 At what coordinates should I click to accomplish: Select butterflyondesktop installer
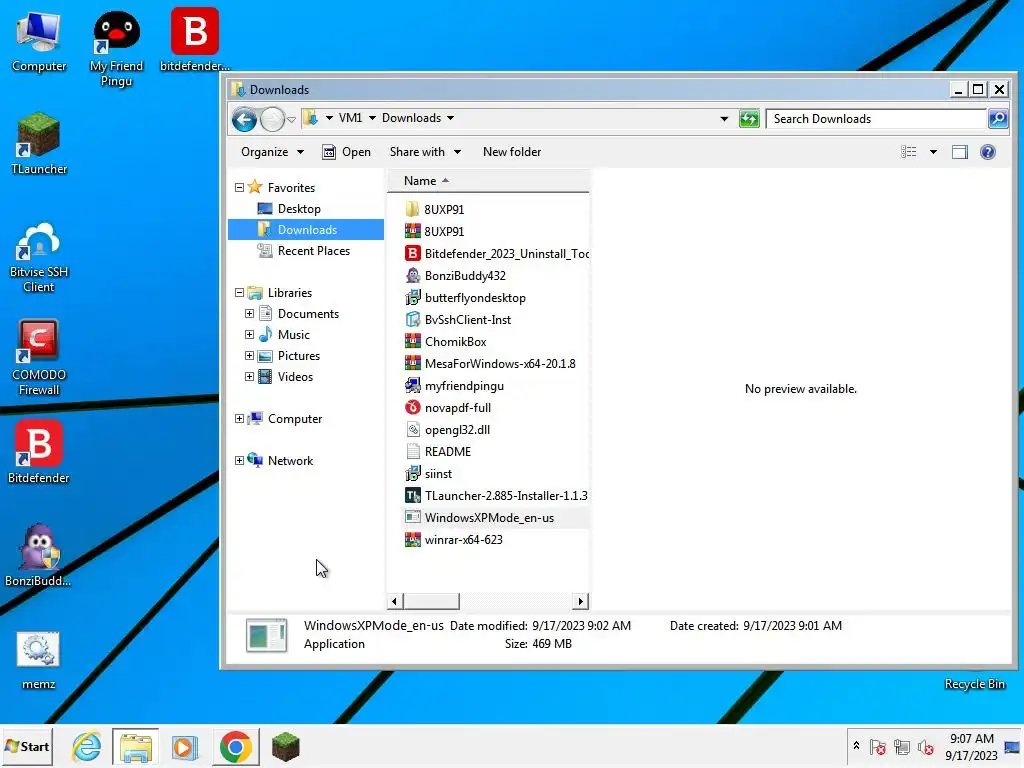[465, 298]
